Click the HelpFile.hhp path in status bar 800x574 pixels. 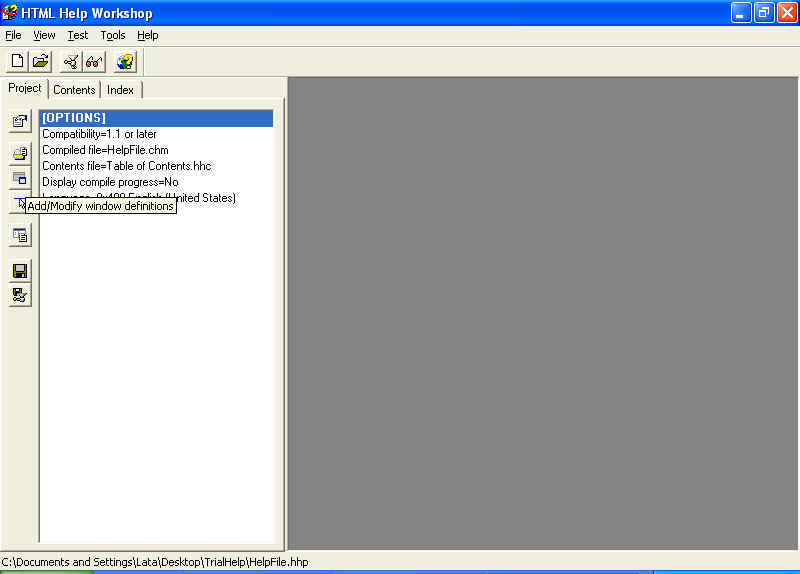(x=155, y=562)
